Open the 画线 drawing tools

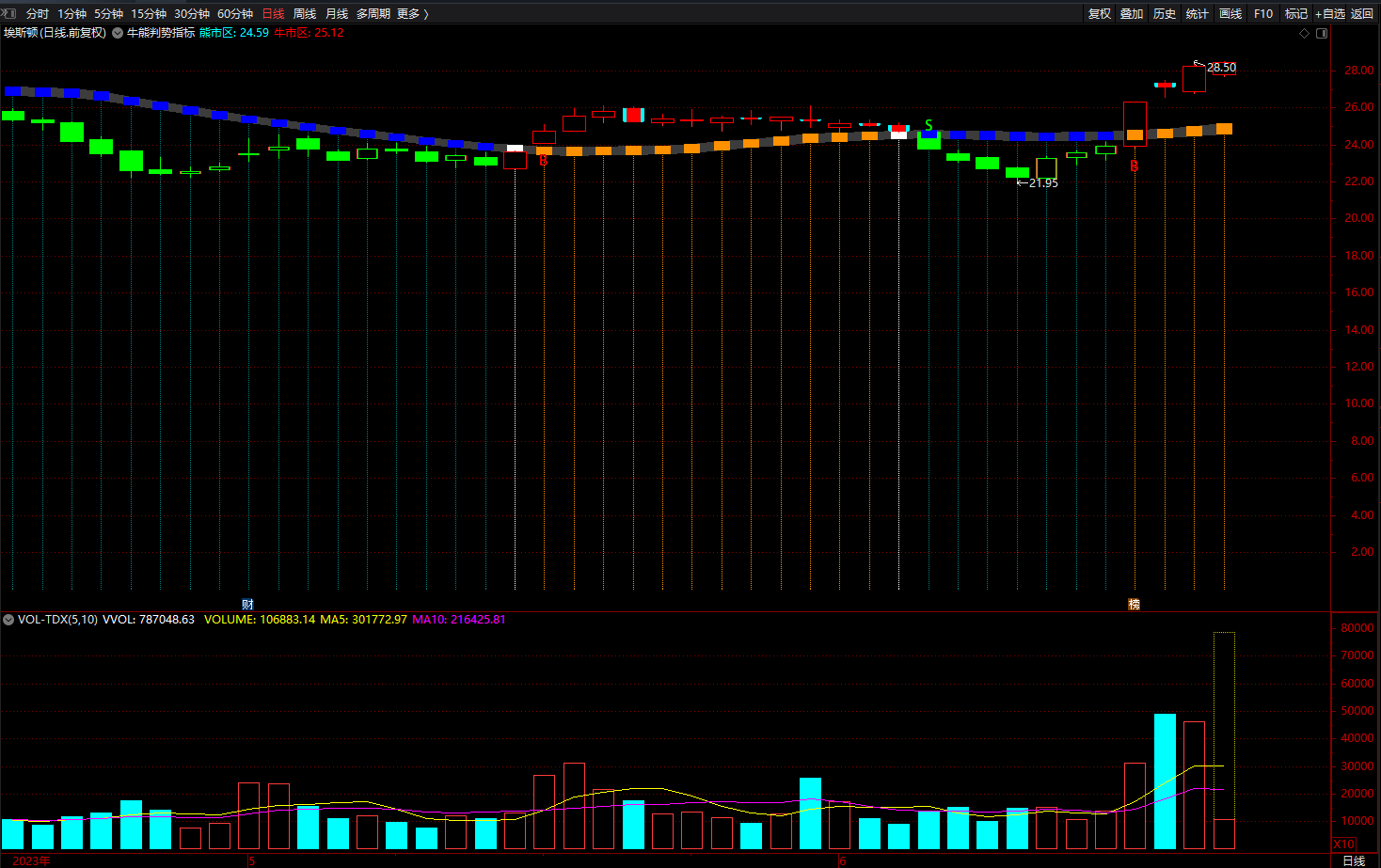1230,13
